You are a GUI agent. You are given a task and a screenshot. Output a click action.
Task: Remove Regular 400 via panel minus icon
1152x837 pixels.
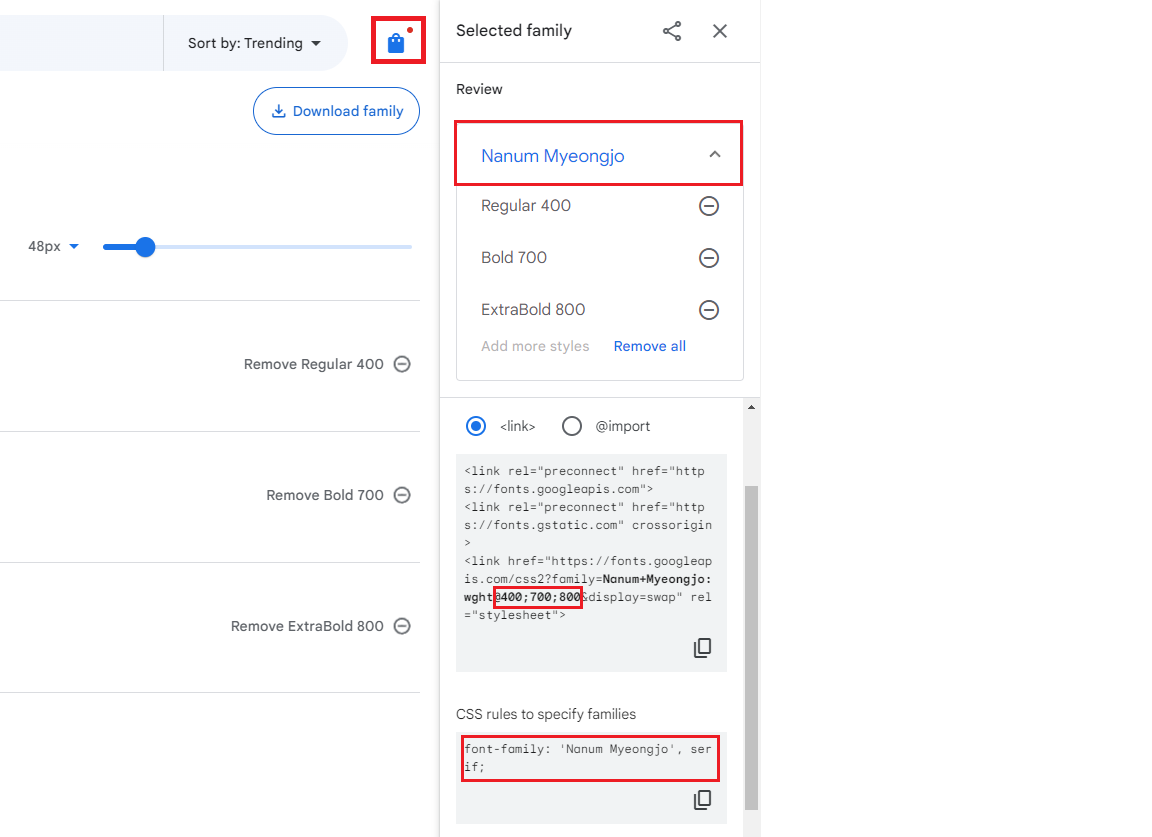tap(709, 206)
